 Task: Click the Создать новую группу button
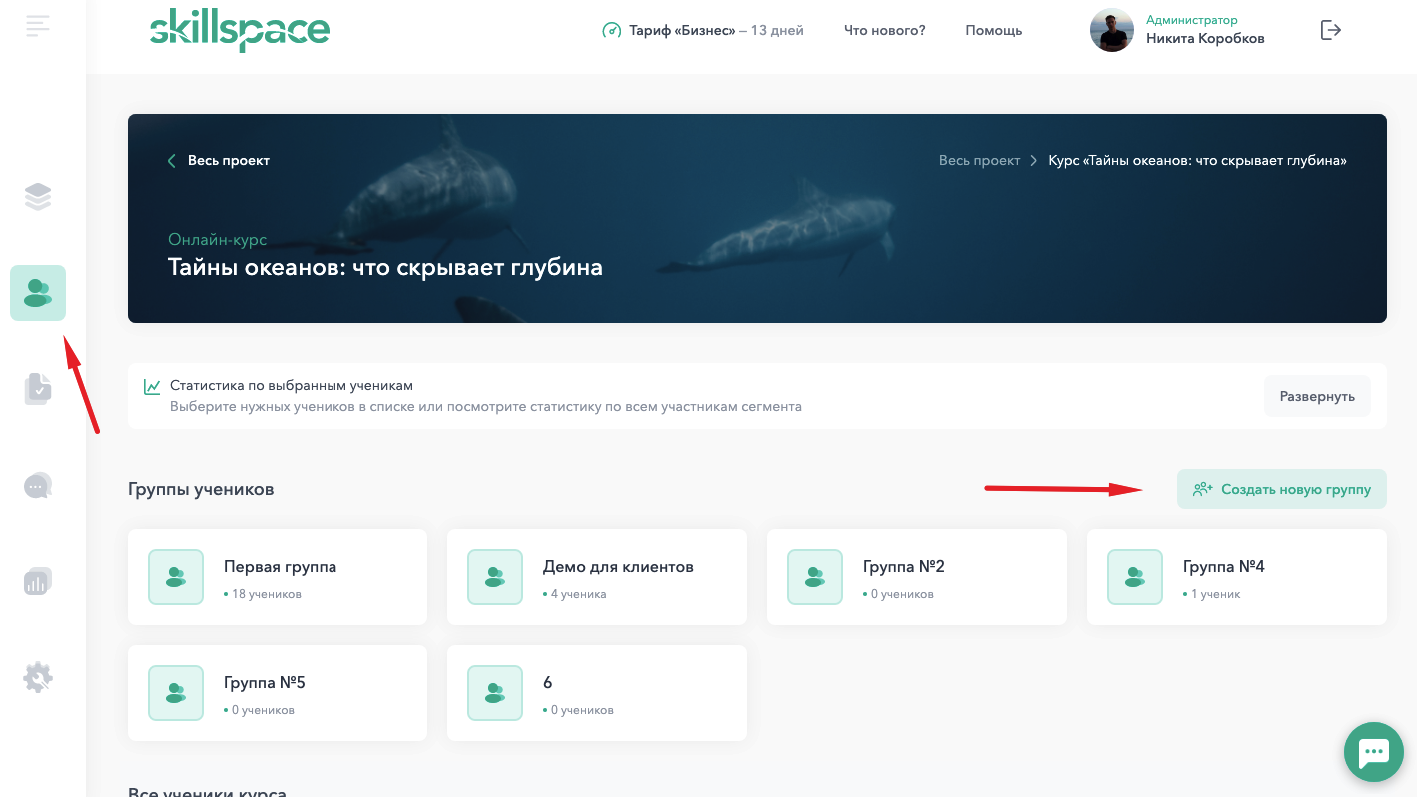(1282, 489)
